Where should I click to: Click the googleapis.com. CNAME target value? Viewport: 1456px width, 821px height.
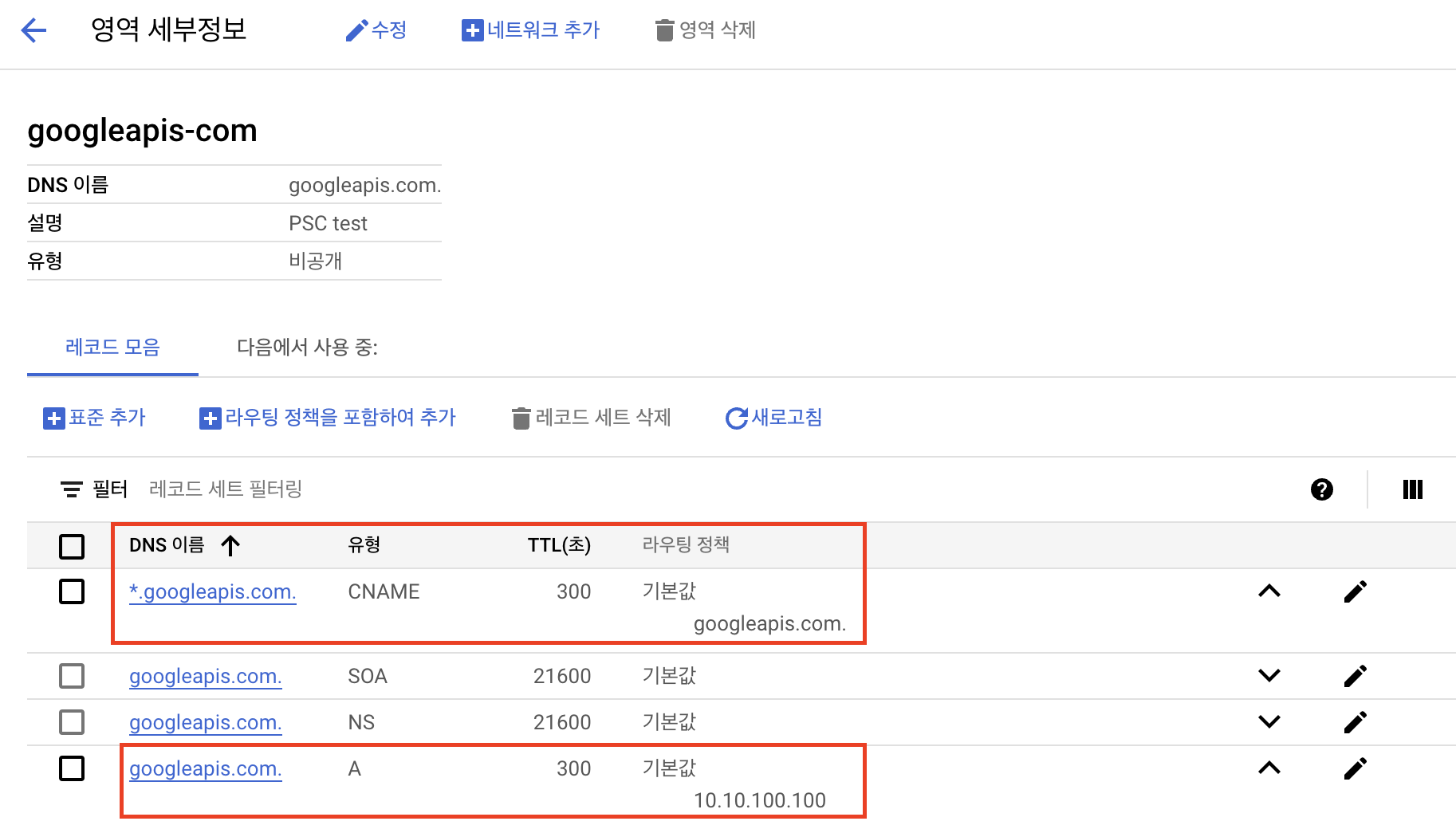769,623
